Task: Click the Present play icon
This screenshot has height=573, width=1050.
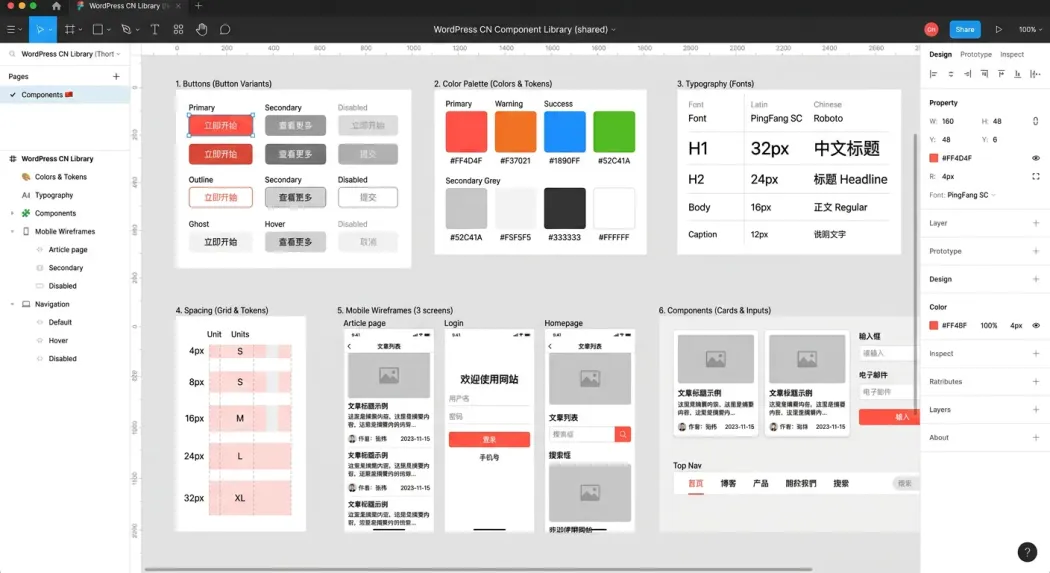Action: point(998,29)
